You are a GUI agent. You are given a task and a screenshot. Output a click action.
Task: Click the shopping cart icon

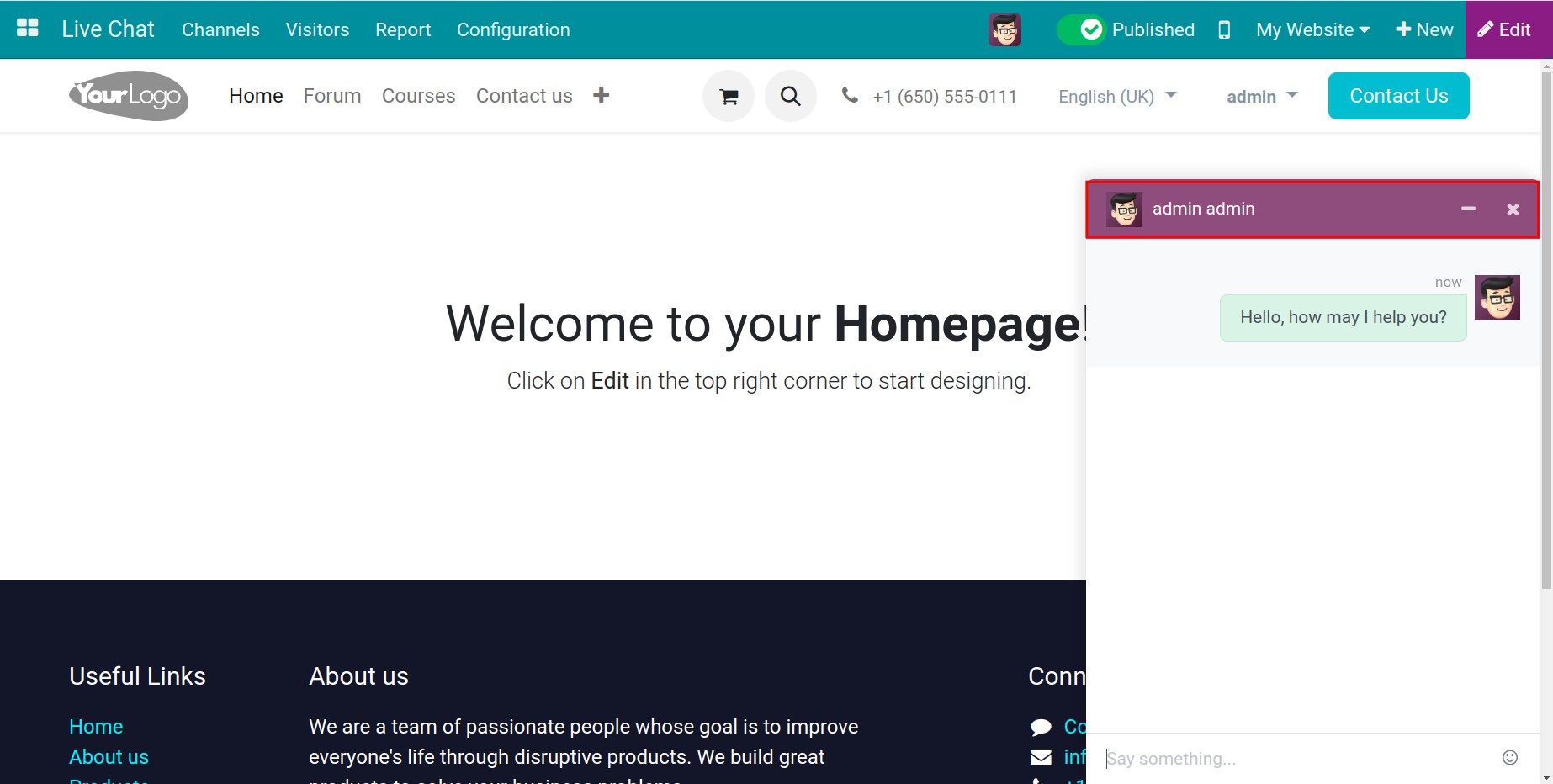pyautogui.click(x=729, y=97)
